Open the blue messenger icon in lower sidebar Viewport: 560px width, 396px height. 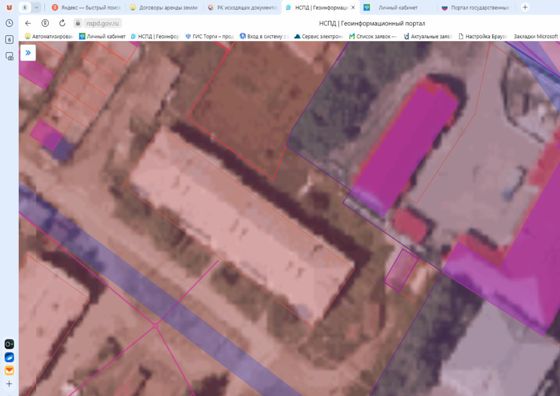(x=9, y=357)
